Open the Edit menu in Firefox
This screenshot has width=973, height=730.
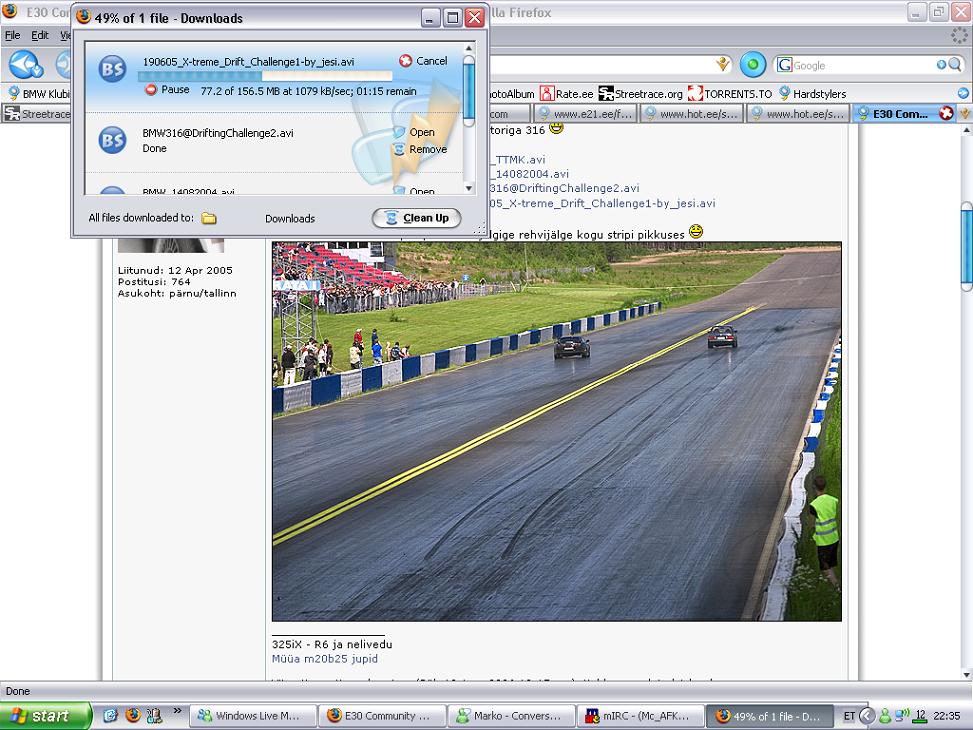(x=40, y=35)
